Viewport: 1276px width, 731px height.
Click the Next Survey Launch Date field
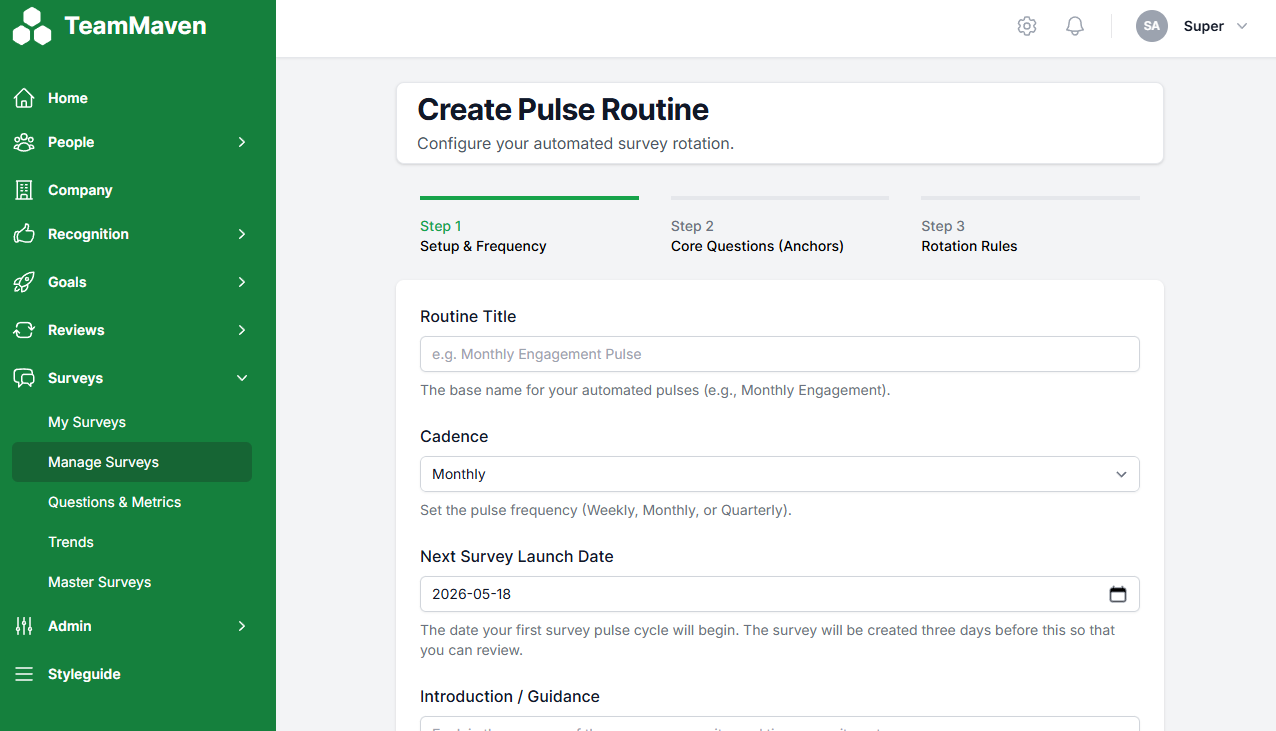(x=780, y=594)
